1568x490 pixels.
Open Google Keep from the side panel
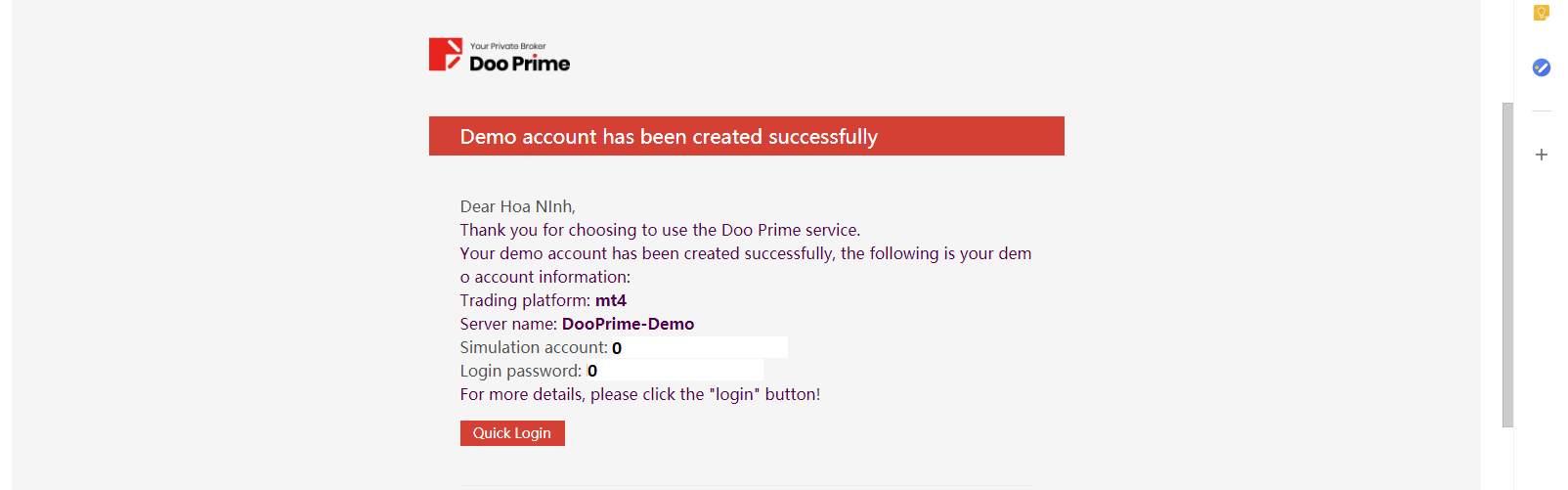[1542, 12]
